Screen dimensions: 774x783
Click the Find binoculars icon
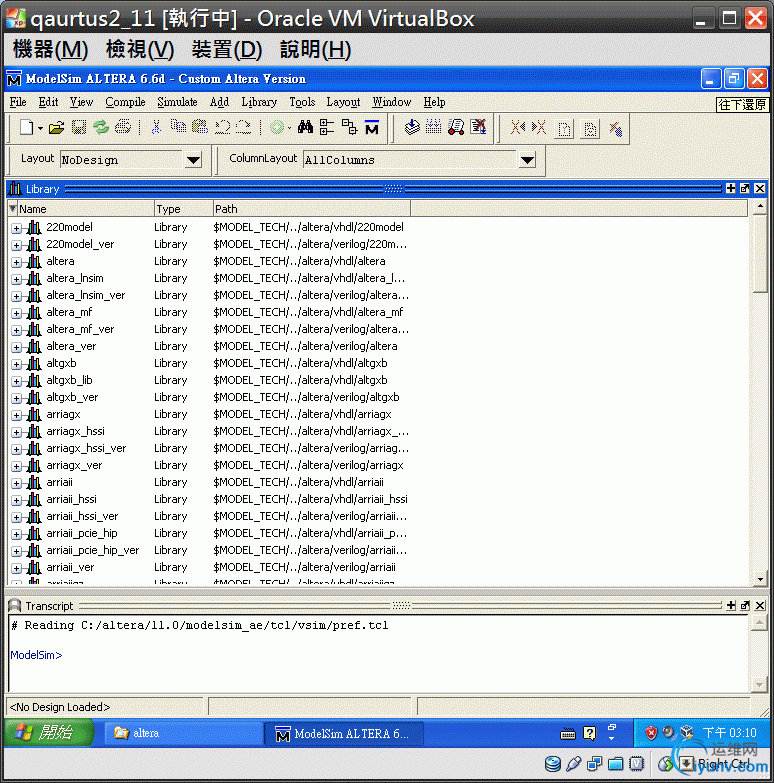pyautogui.click(x=305, y=128)
